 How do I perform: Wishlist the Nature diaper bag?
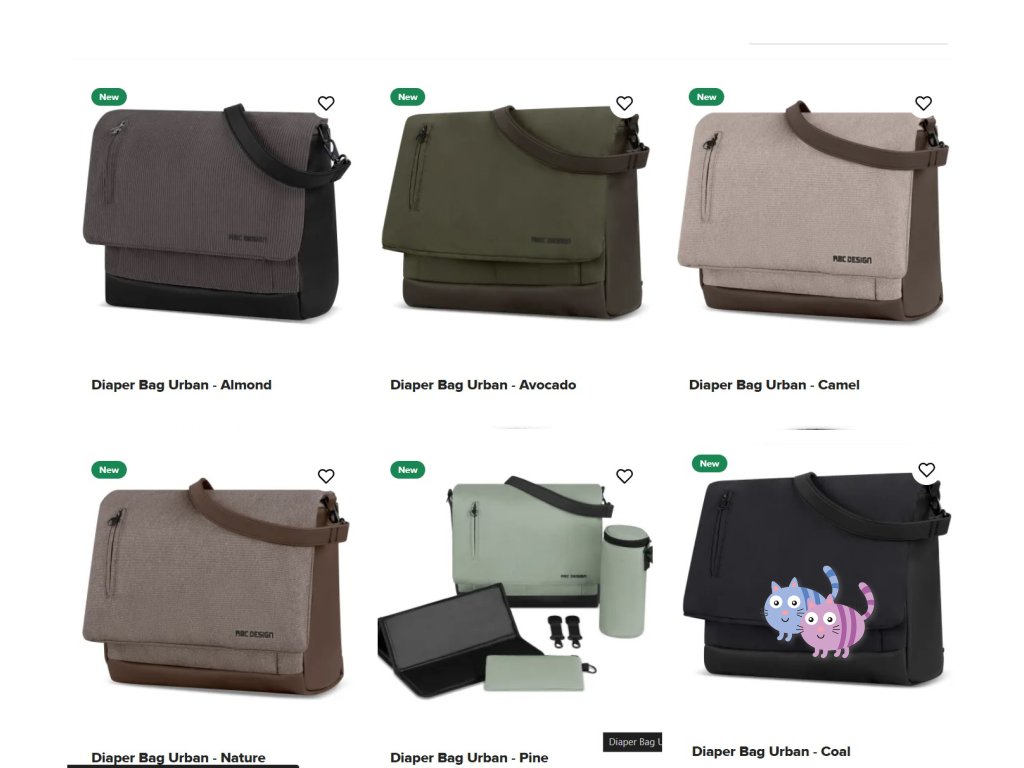click(x=326, y=476)
